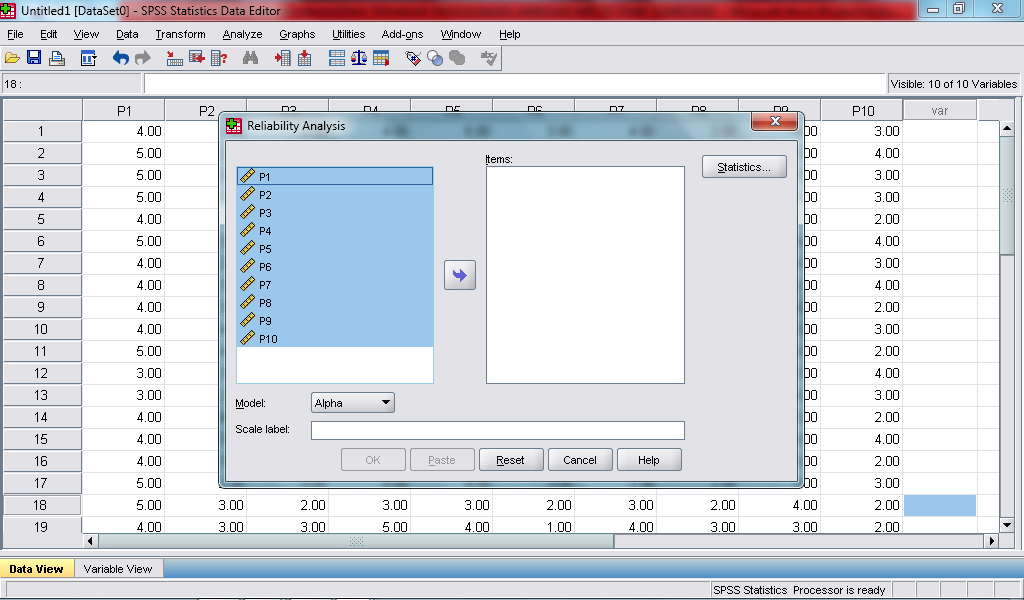This screenshot has height=600, width=1024.
Task: Click the Undo arrow icon
Action: (x=121, y=58)
